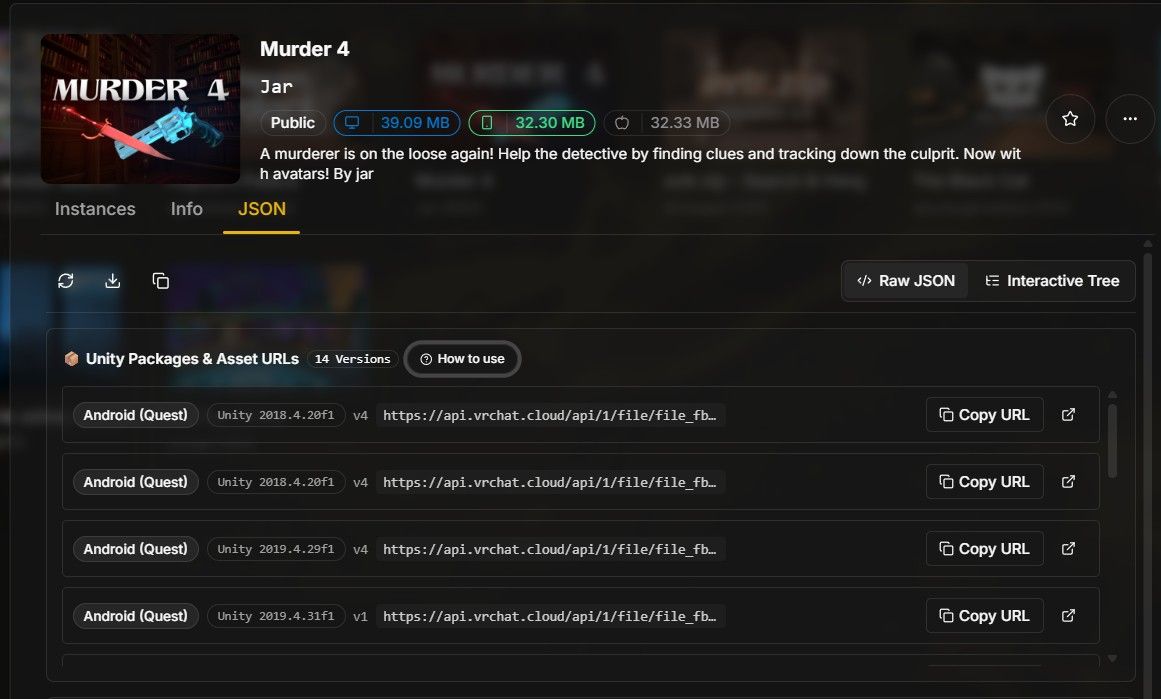Click the file URL in Unity 2019.4.29f1 row
The image size is (1161, 699).
549,549
